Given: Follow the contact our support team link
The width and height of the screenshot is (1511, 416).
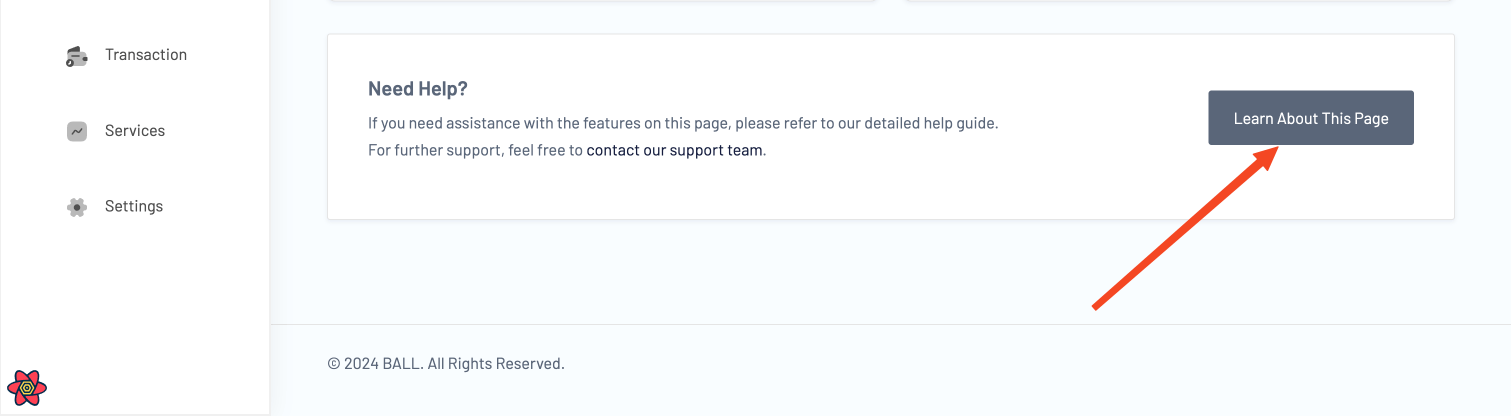Looking at the screenshot, I should (674, 151).
